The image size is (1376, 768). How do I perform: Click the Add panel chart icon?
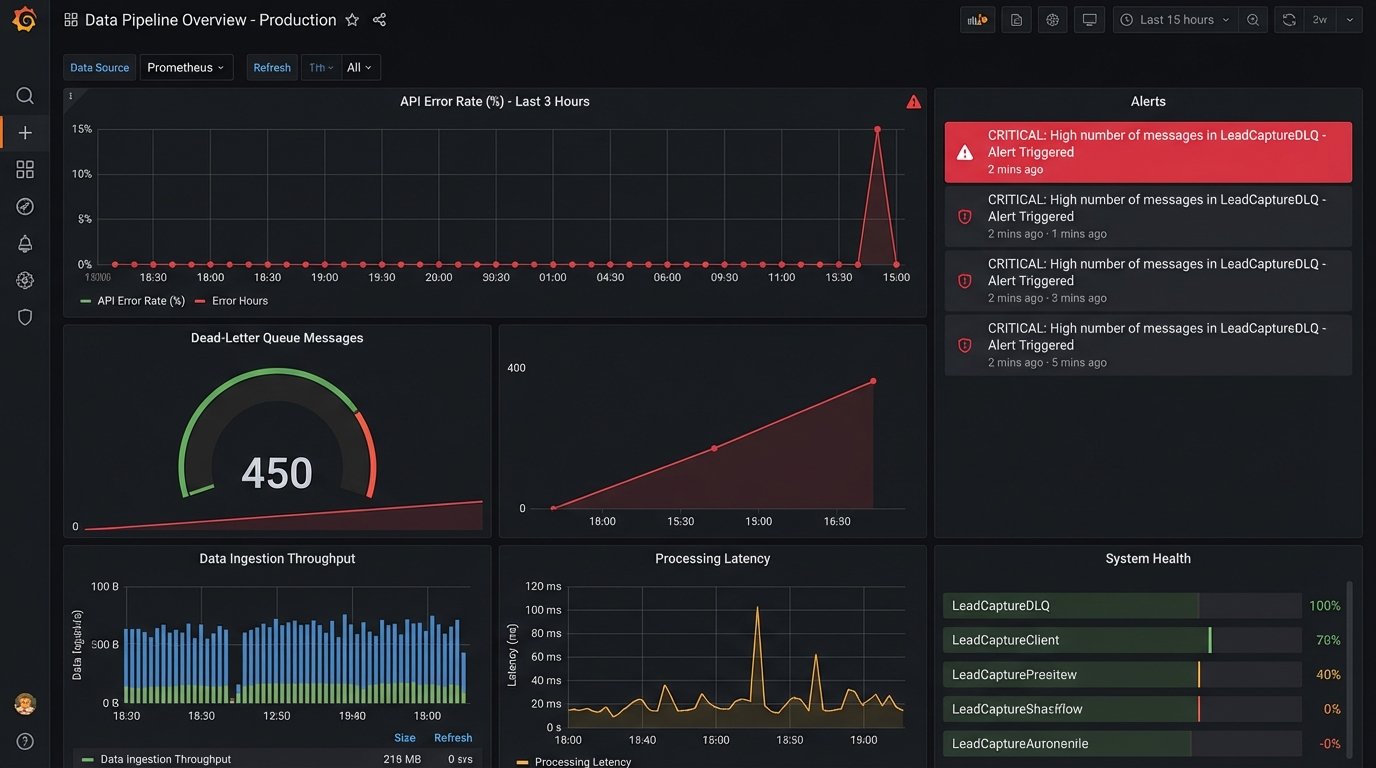(977, 20)
